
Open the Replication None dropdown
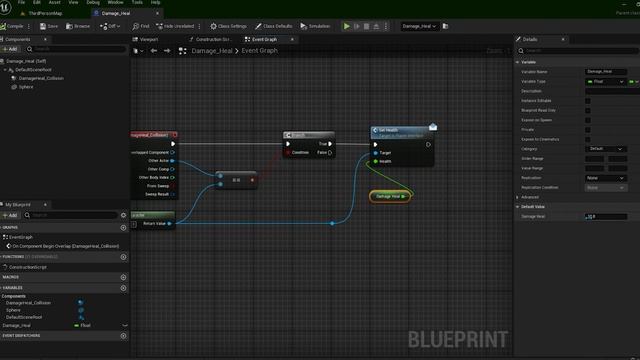tap(606, 178)
